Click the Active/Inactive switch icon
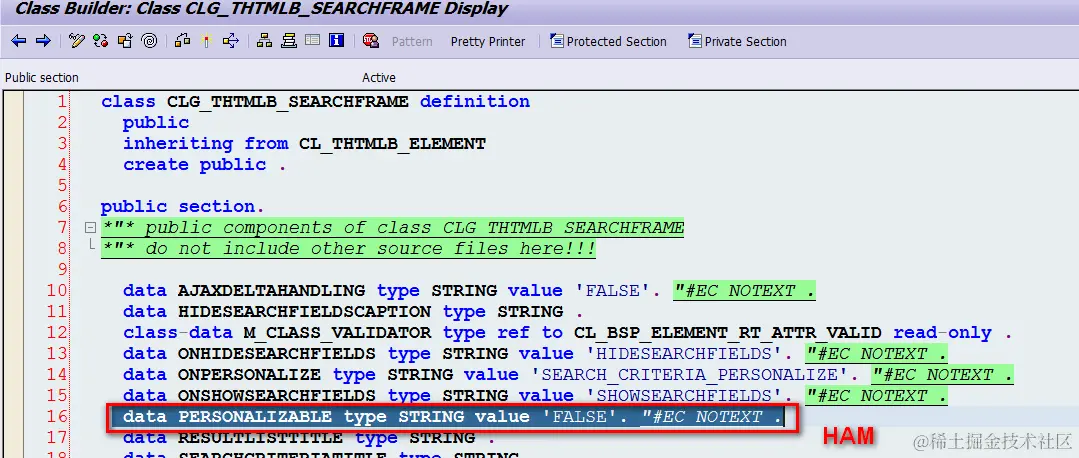The height and width of the screenshot is (458, 1079). (x=100, y=41)
